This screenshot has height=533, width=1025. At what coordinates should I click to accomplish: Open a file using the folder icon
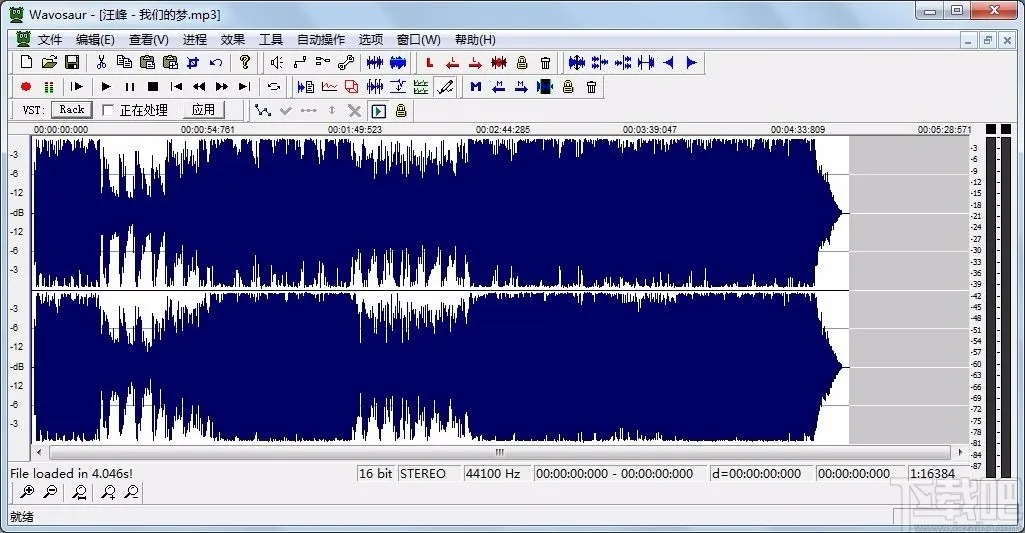(49, 62)
